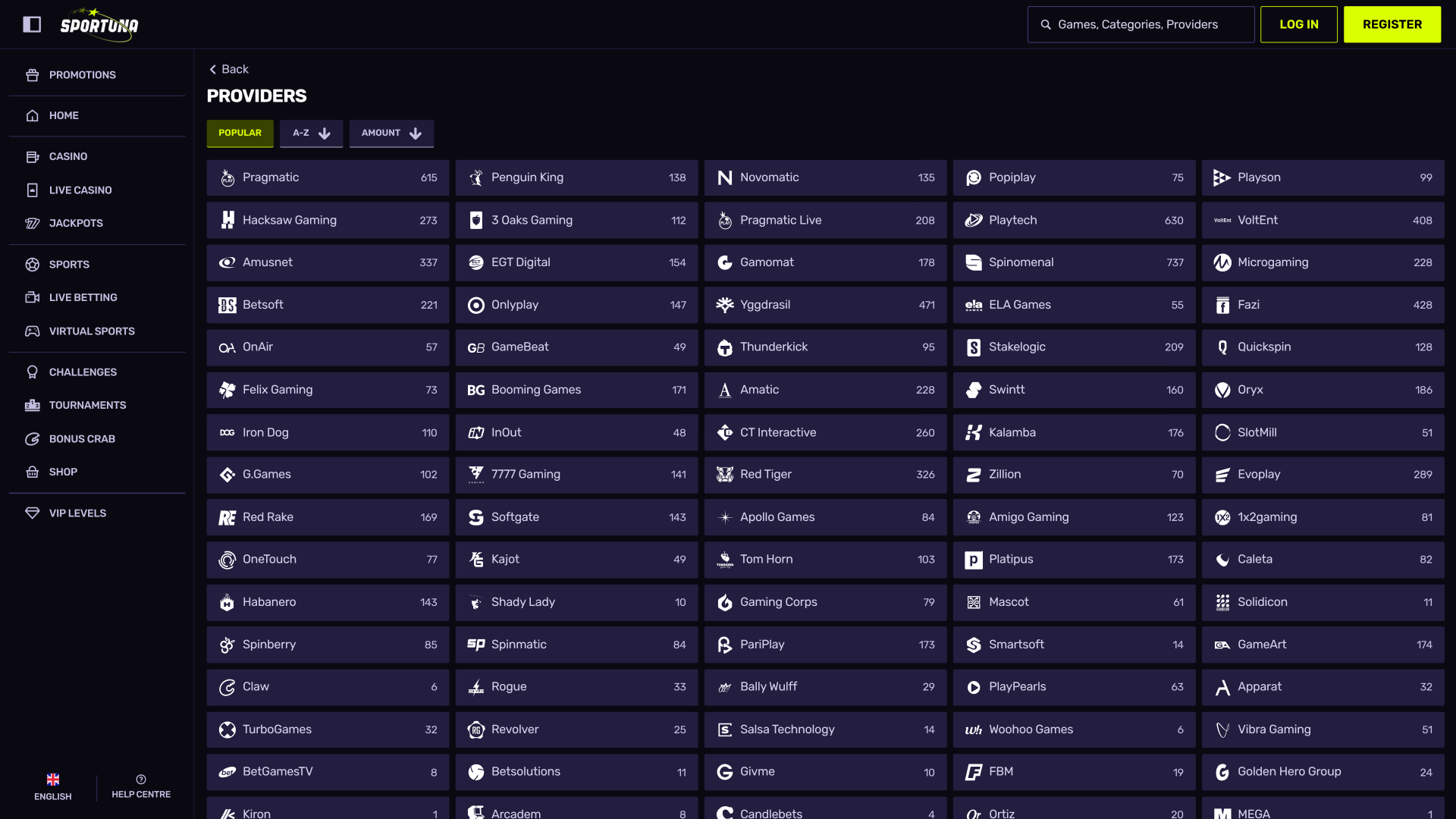Screen dimensions: 1456x819
Task: Select the VIP Levels diamond icon
Action: [x=33, y=513]
